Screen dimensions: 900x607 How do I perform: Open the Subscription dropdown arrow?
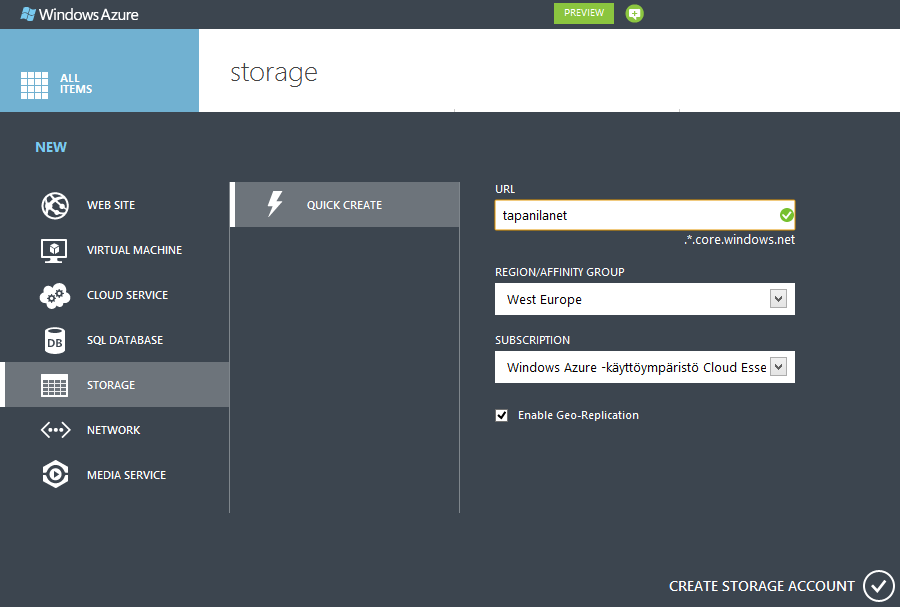(x=778, y=367)
